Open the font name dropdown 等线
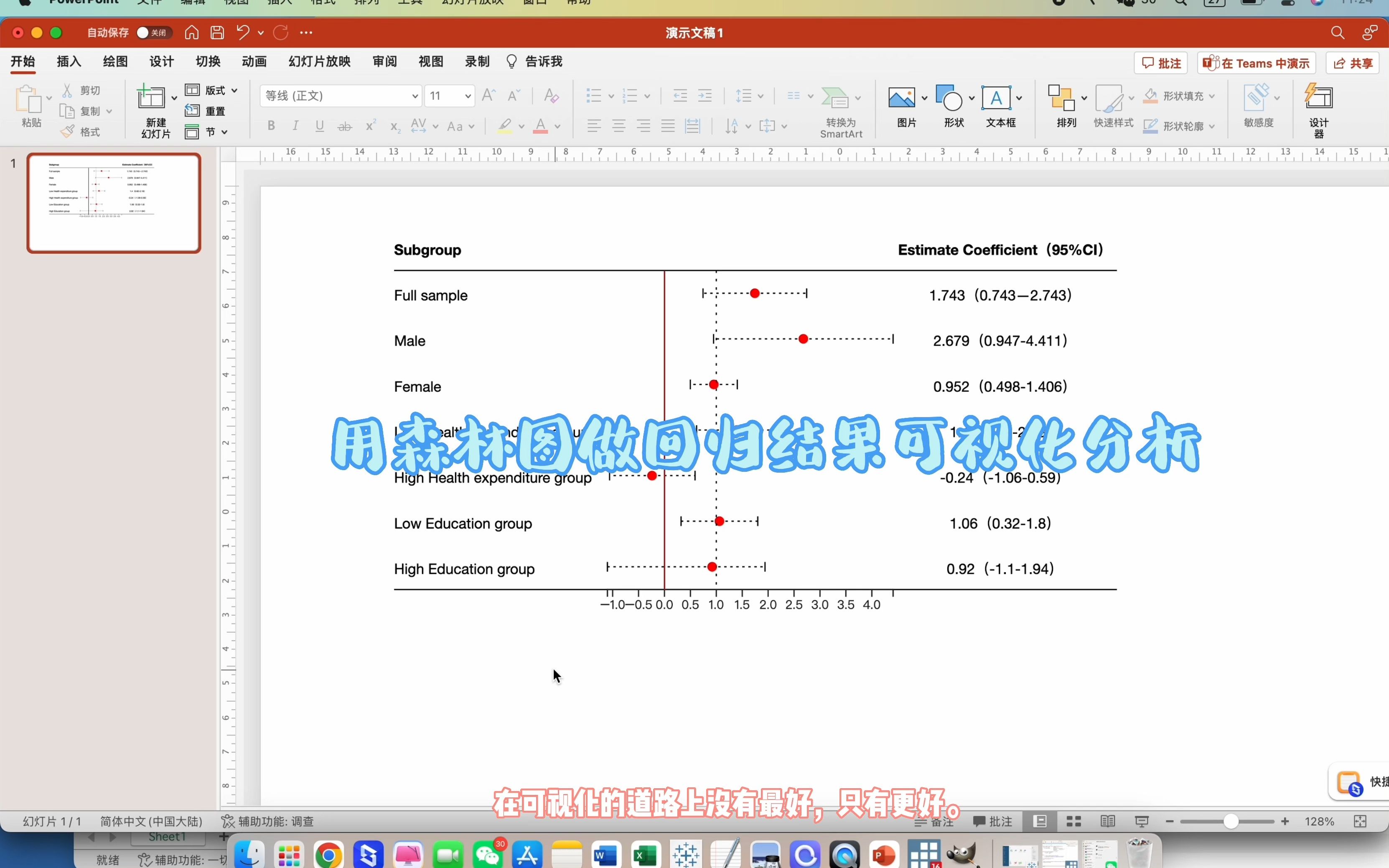 coord(415,96)
